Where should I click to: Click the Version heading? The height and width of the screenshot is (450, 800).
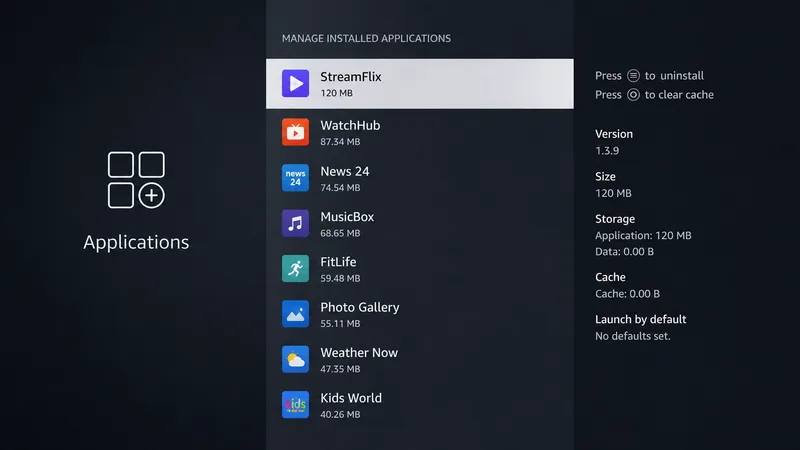[614, 134]
